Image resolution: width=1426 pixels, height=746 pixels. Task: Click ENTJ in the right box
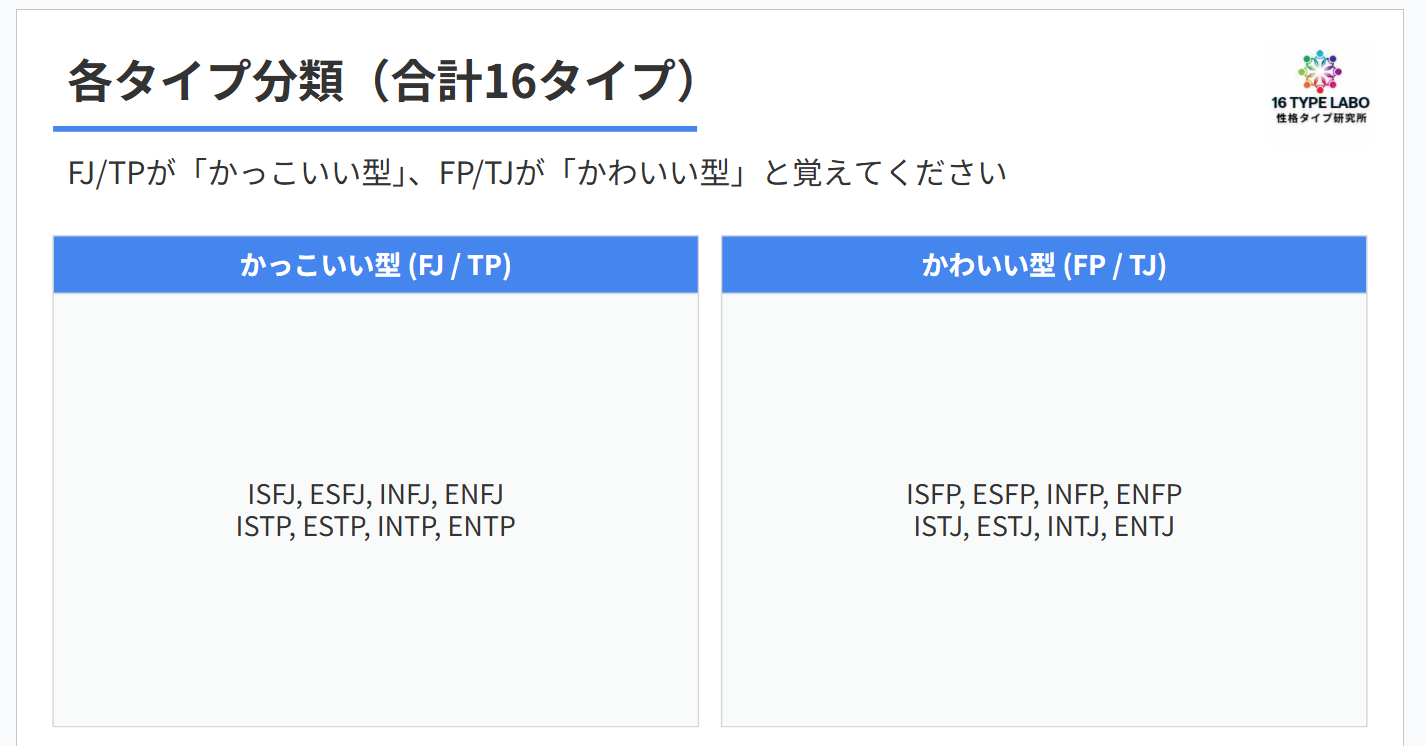click(1144, 527)
